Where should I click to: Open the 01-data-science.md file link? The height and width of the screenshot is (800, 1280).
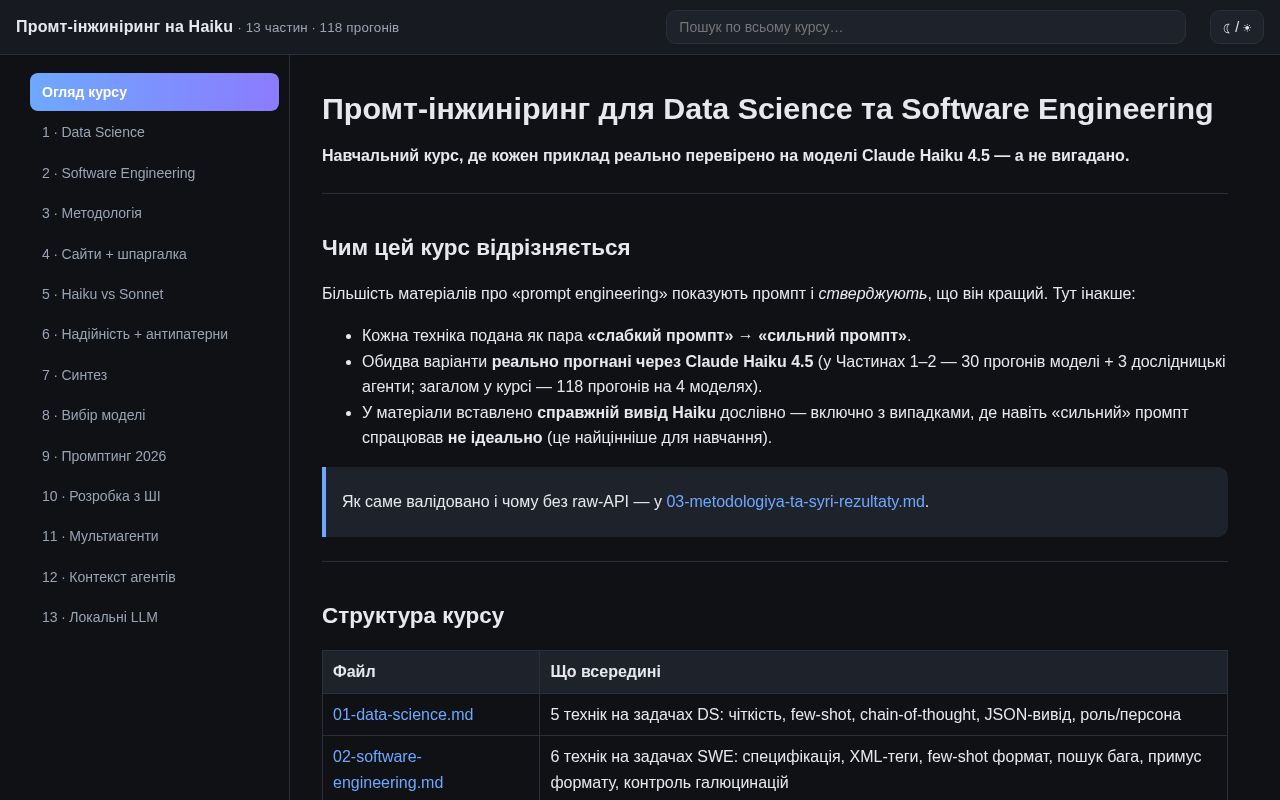tap(403, 715)
